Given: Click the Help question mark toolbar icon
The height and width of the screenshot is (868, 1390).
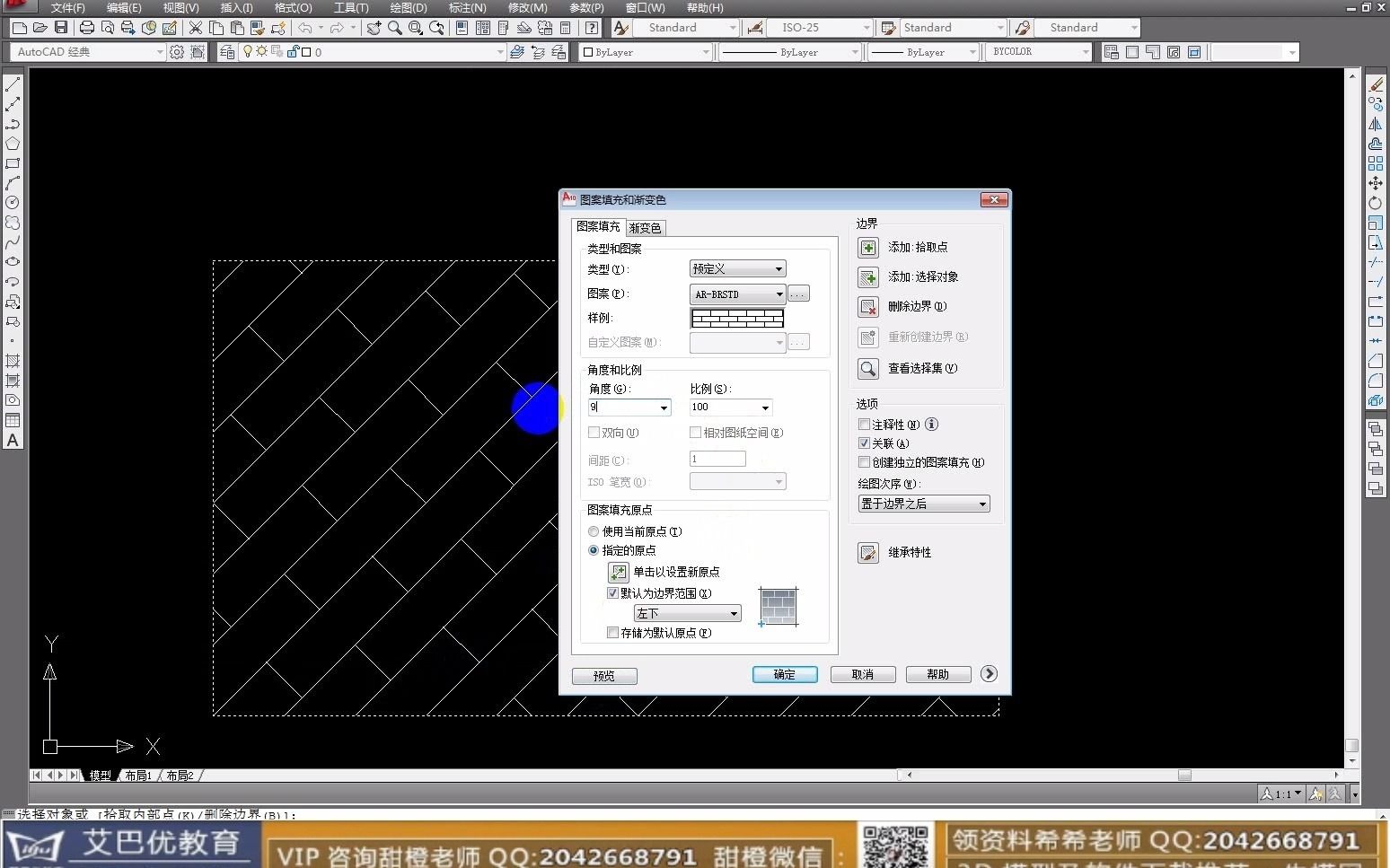Looking at the screenshot, I should [x=592, y=28].
